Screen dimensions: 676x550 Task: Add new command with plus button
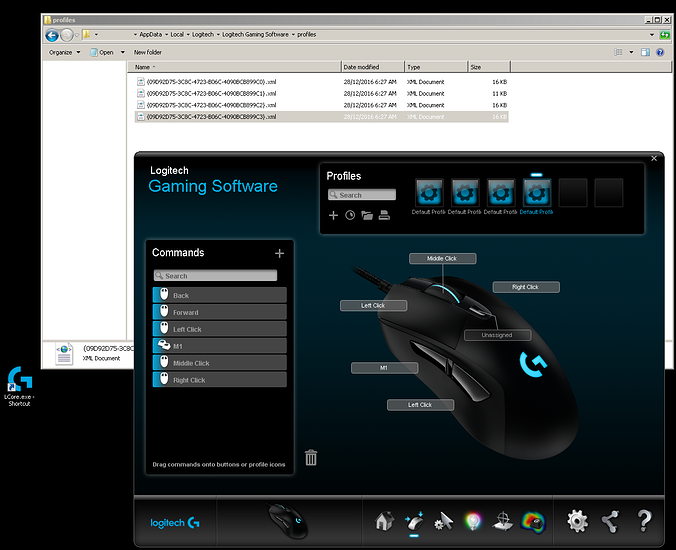[x=280, y=253]
